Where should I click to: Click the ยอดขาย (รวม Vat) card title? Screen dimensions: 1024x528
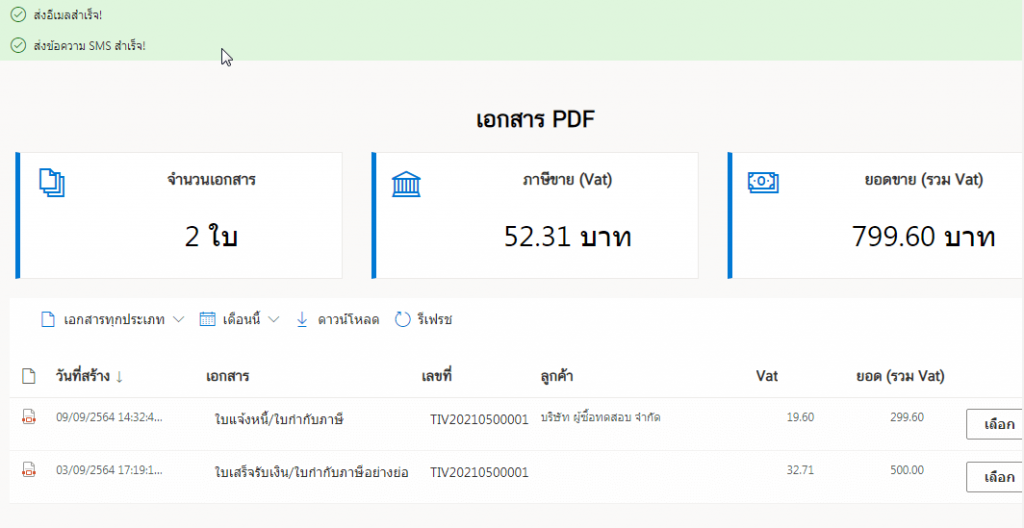(x=923, y=180)
